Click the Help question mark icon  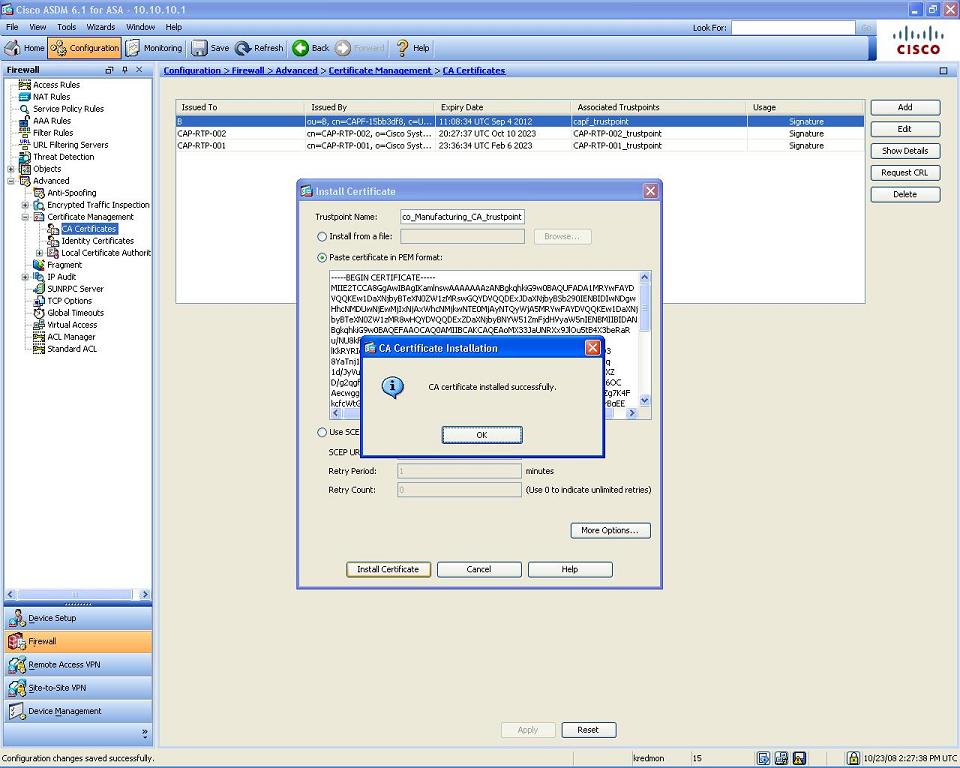pos(402,48)
